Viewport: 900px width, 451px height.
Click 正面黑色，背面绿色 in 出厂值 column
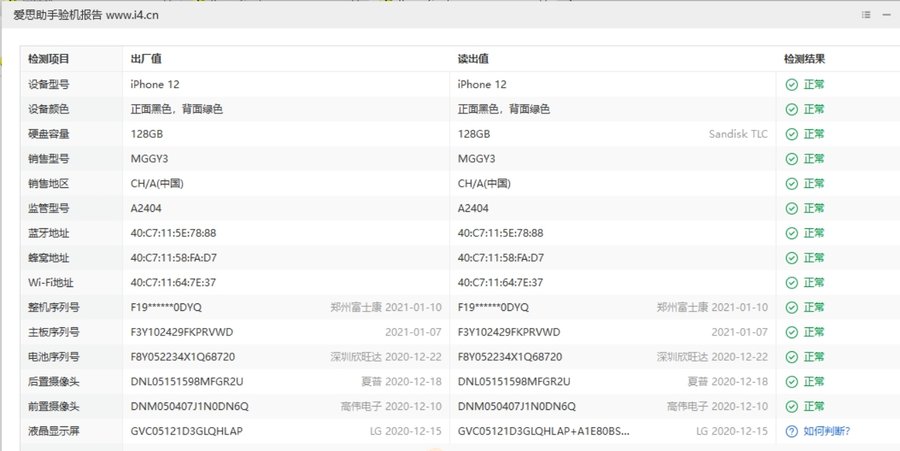coord(177,109)
